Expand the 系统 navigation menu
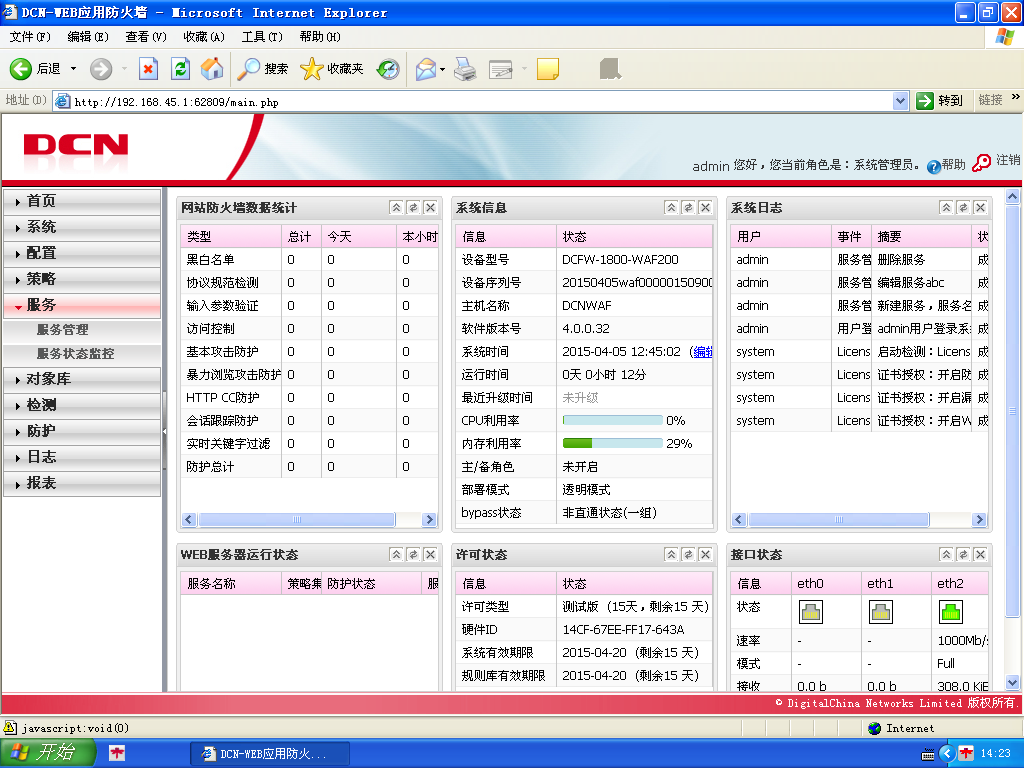The width and height of the screenshot is (1024, 768). 82,227
